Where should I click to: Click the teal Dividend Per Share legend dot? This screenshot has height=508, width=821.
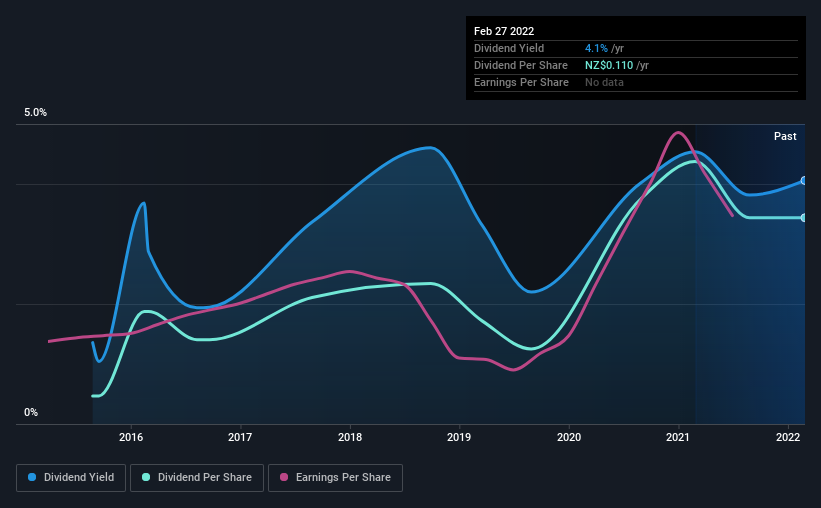click(146, 477)
